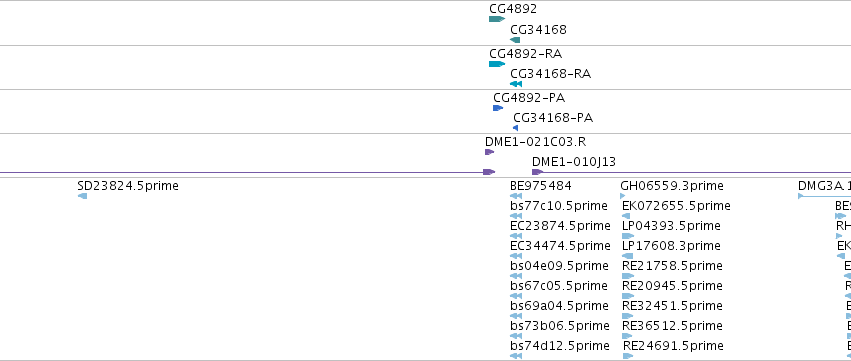
Task: Select the CG4892-PA protein feature arrow
Action: click(498, 108)
